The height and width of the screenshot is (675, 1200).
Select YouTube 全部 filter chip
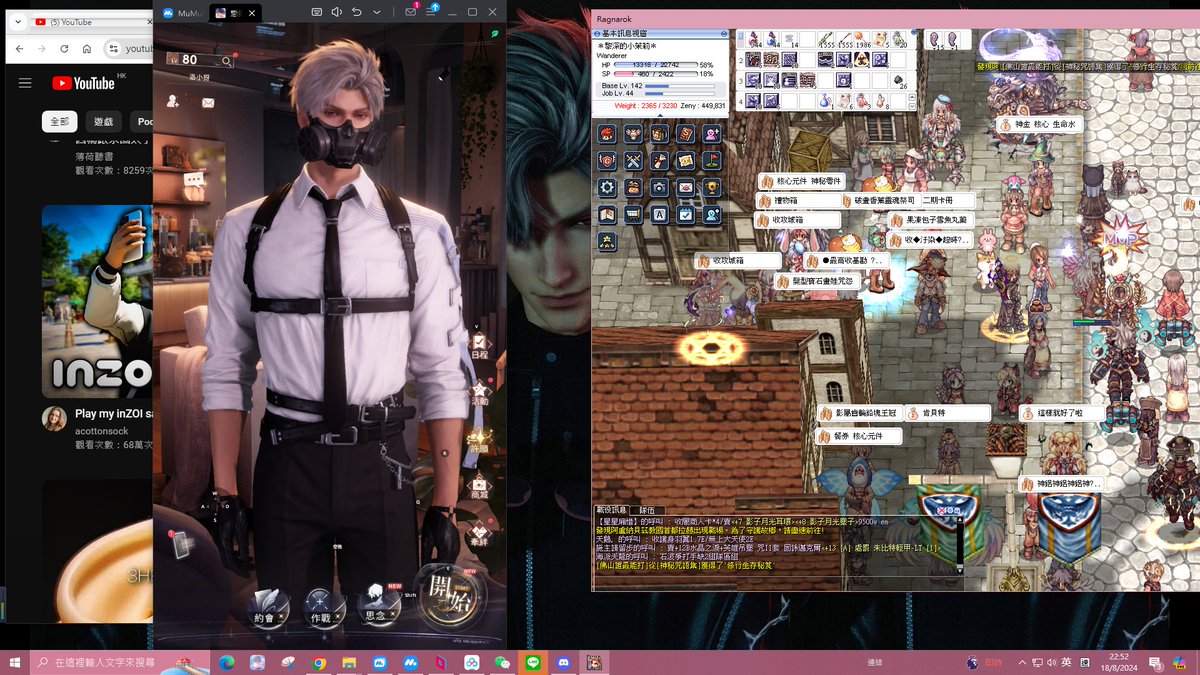pos(60,121)
